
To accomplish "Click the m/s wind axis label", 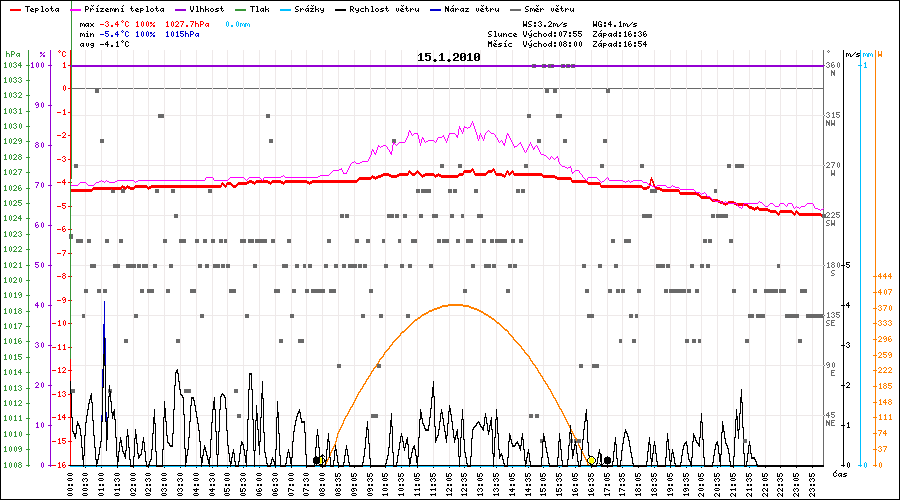I will pyautogui.click(x=851, y=54).
